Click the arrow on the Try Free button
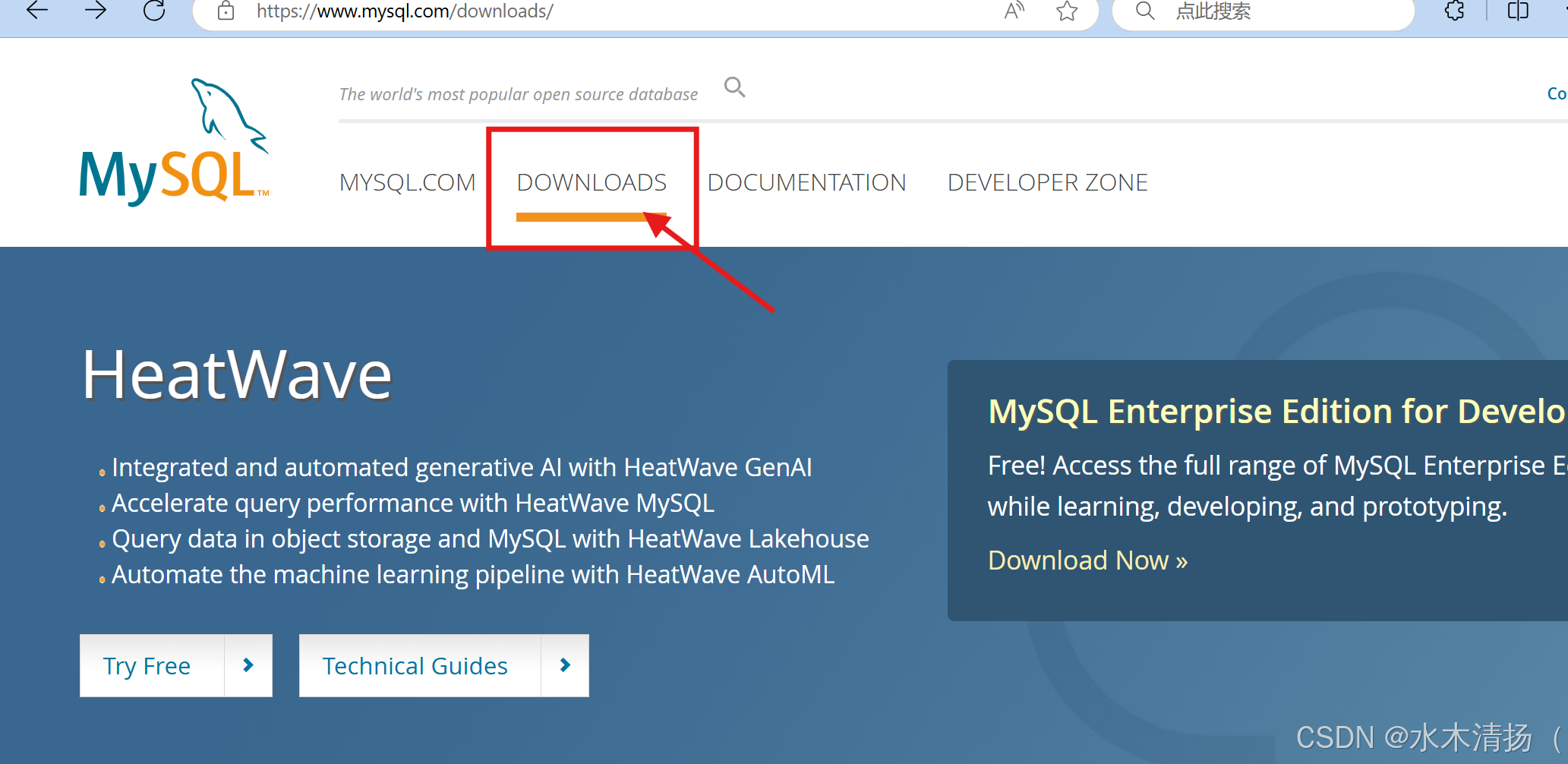Image resolution: width=1568 pixels, height=764 pixels. click(248, 665)
